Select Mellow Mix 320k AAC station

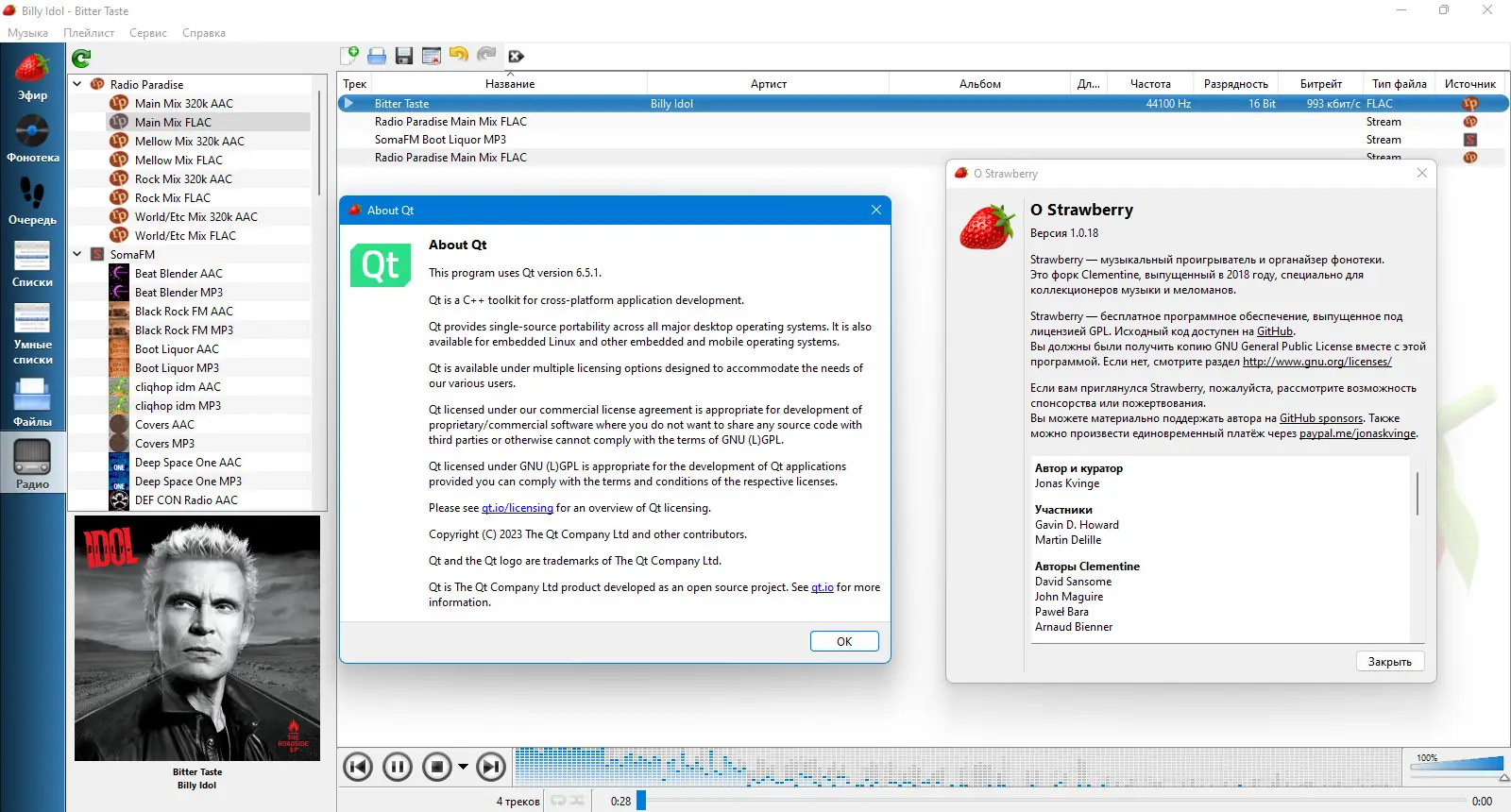(189, 141)
